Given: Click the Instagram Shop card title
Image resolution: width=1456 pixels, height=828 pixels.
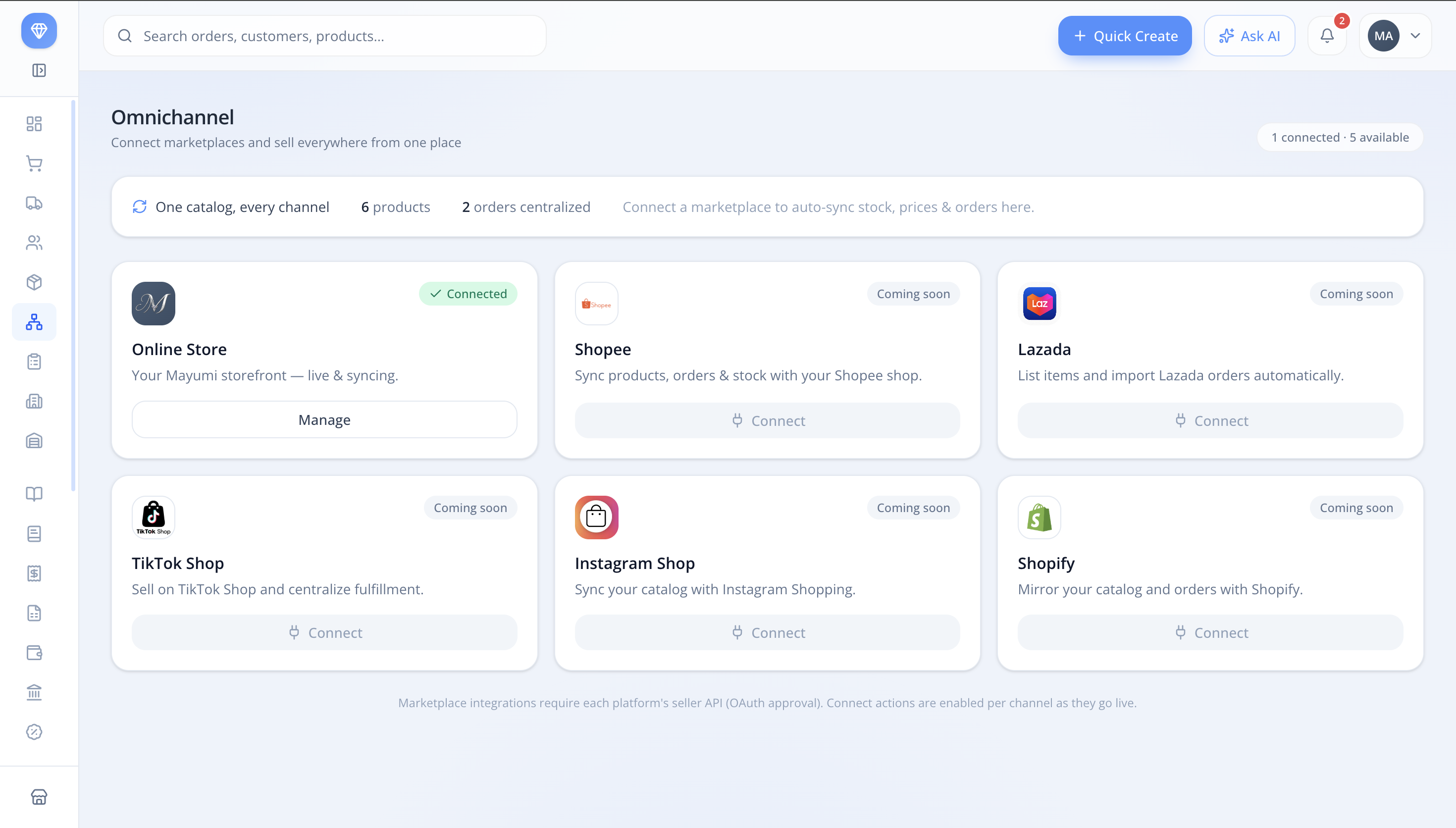Looking at the screenshot, I should 634,563.
